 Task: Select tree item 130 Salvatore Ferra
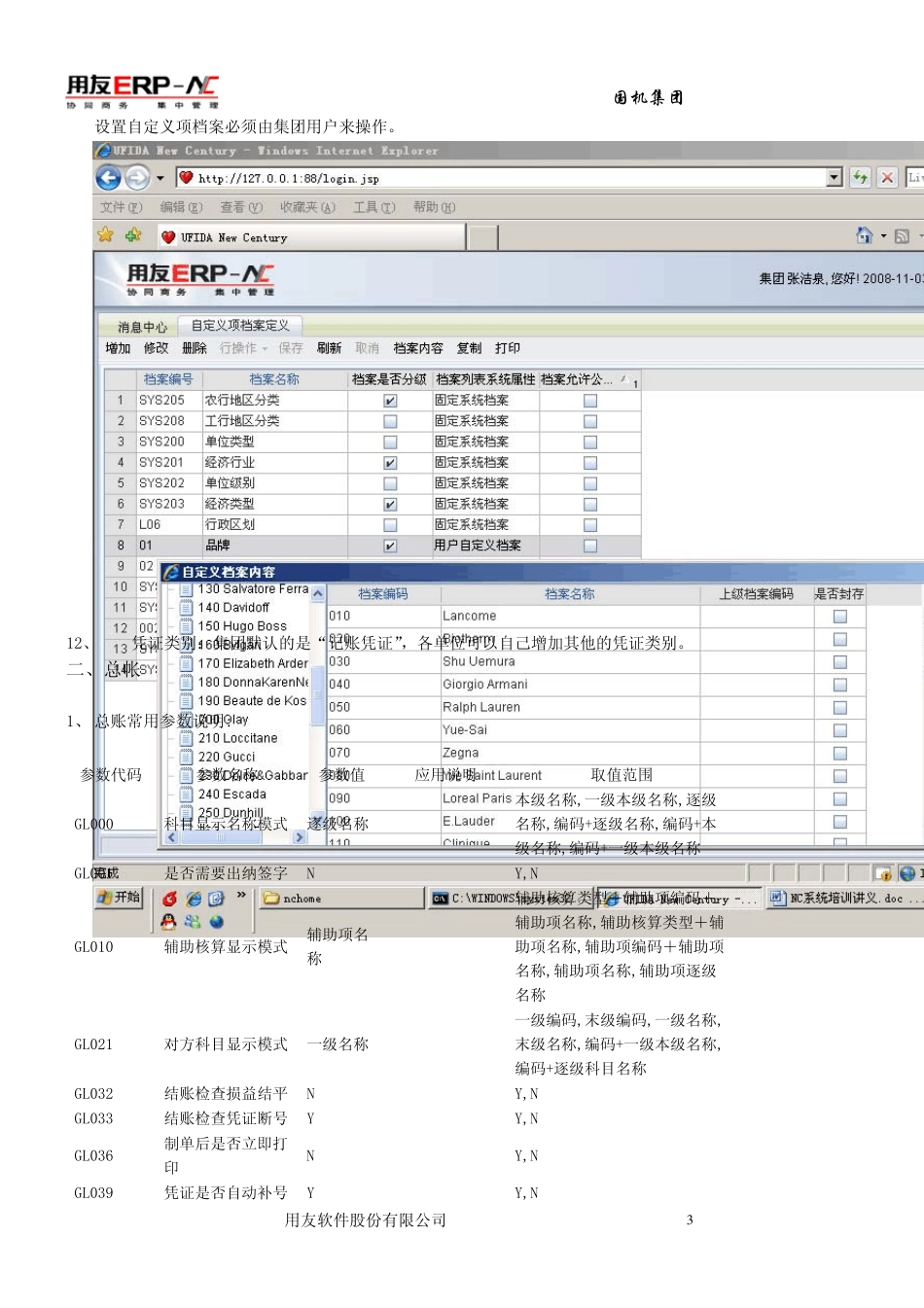(x=253, y=589)
